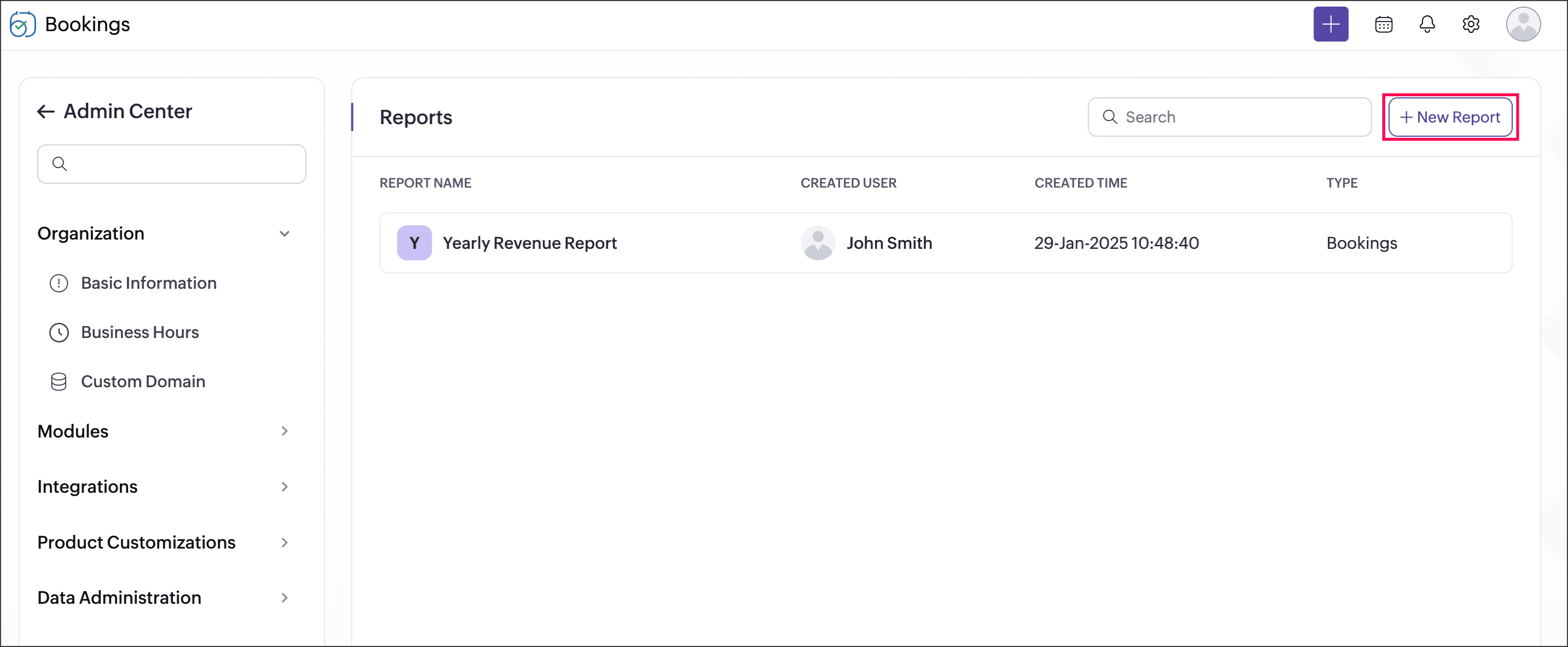The height and width of the screenshot is (647, 1568).
Task: Click John Smith's avatar icon
Action: 818,243
